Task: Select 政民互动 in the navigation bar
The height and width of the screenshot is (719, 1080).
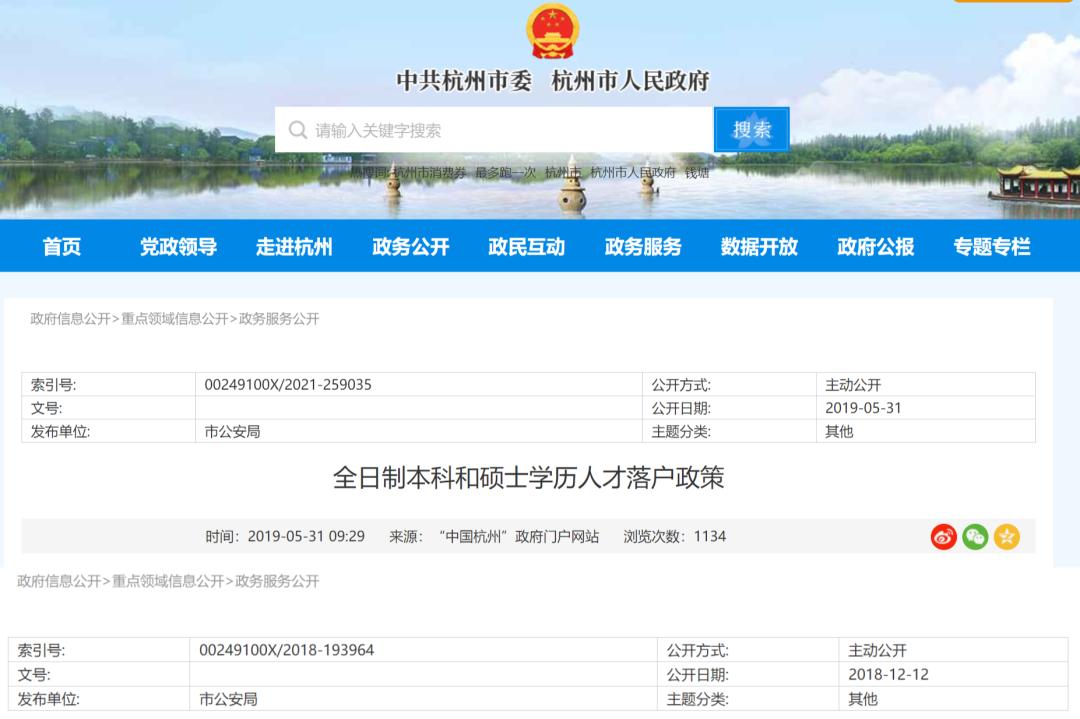Action: [529, 246]
